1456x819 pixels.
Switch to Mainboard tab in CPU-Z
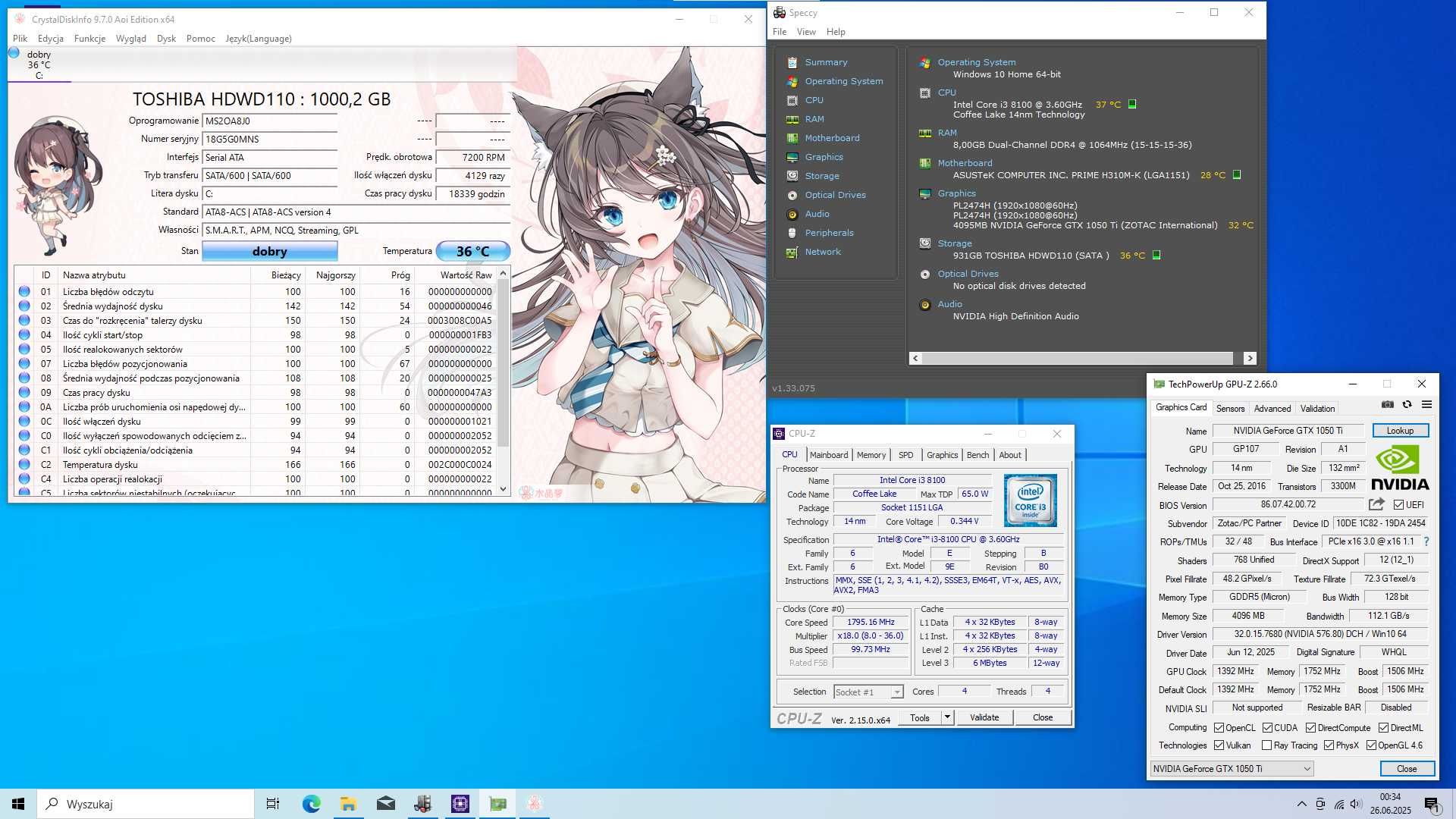click(x=829, y=455)
